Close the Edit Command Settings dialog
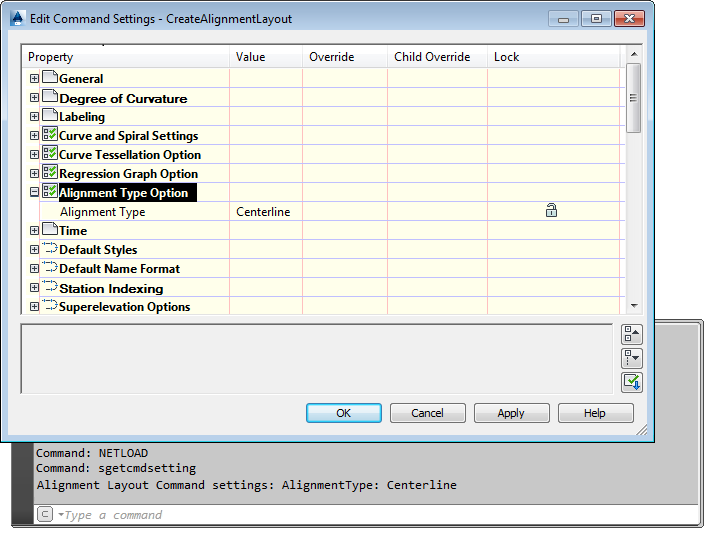Screen dimensions: 716x538 [x=629, y=19]
